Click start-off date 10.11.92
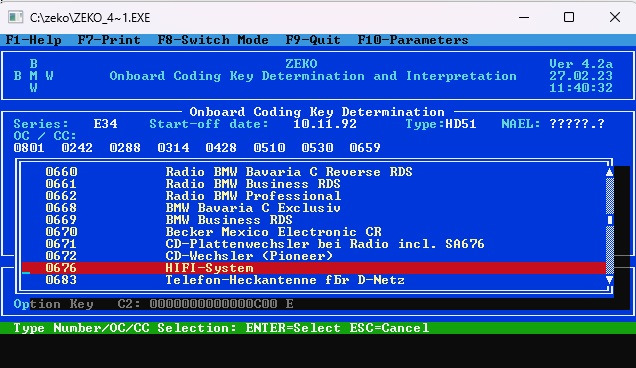This screenshot has height=368, width=636. pyautogui.click(x=325, y=124)
